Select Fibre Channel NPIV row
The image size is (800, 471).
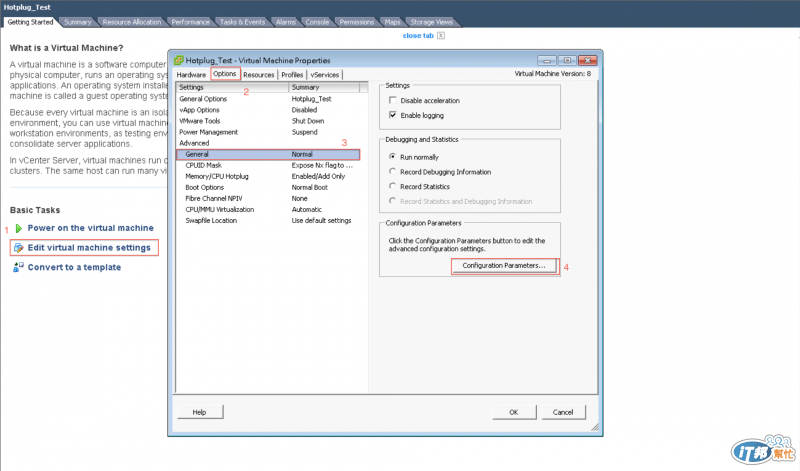pos(268,199)
